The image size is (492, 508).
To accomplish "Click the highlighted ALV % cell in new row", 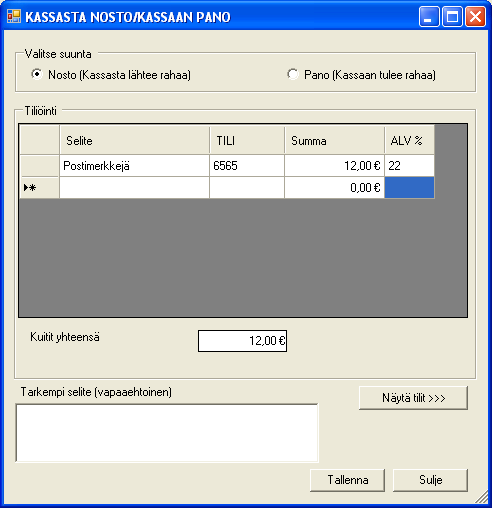I will [409, 188].
